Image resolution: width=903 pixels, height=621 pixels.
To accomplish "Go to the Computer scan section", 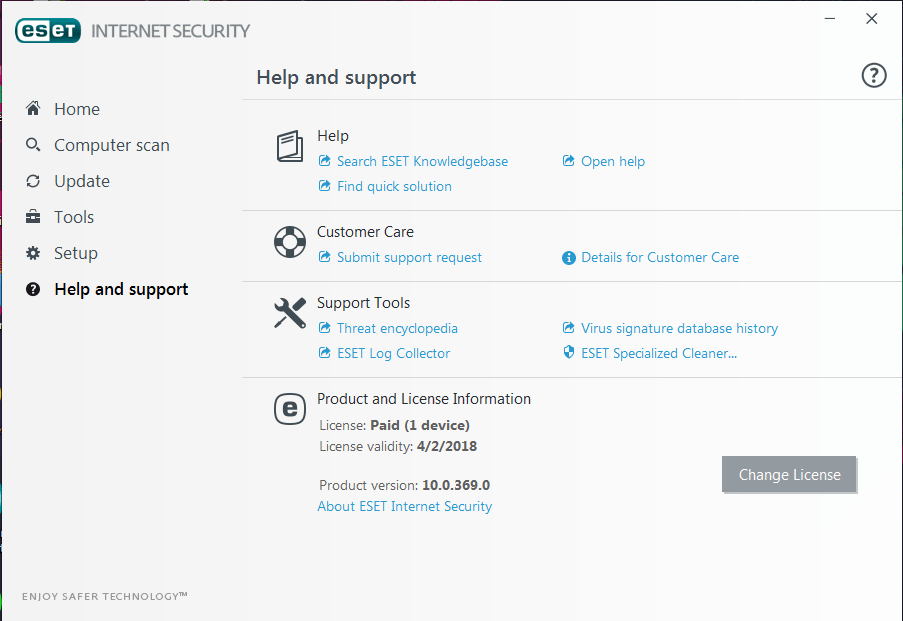I will point(112,145).
